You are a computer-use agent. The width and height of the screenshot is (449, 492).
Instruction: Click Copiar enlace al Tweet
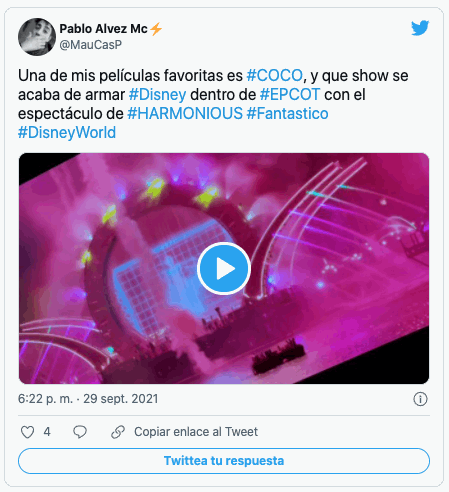tap(196, 432)
